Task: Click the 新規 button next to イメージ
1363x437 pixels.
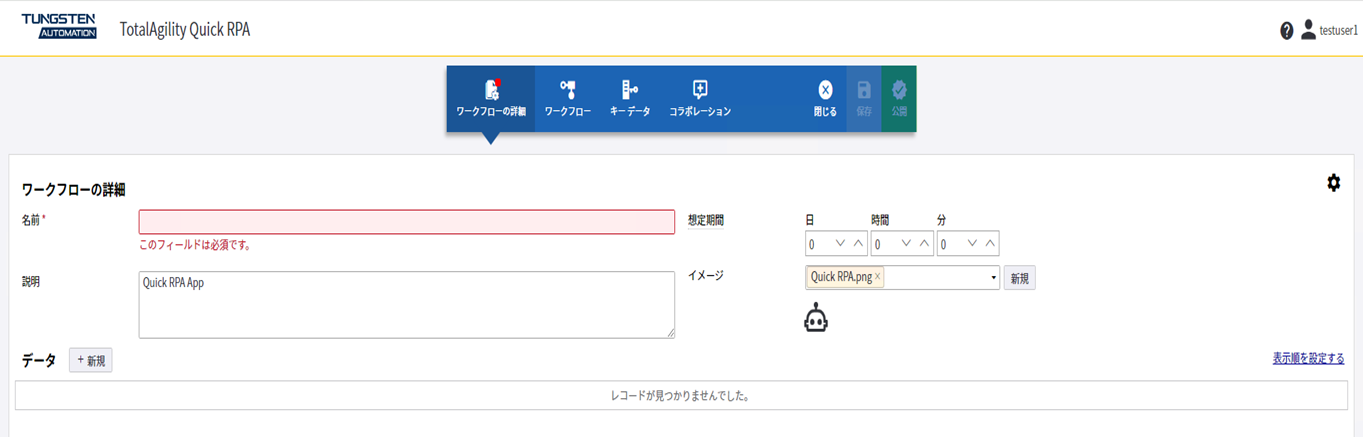Action: point(1019,278)
